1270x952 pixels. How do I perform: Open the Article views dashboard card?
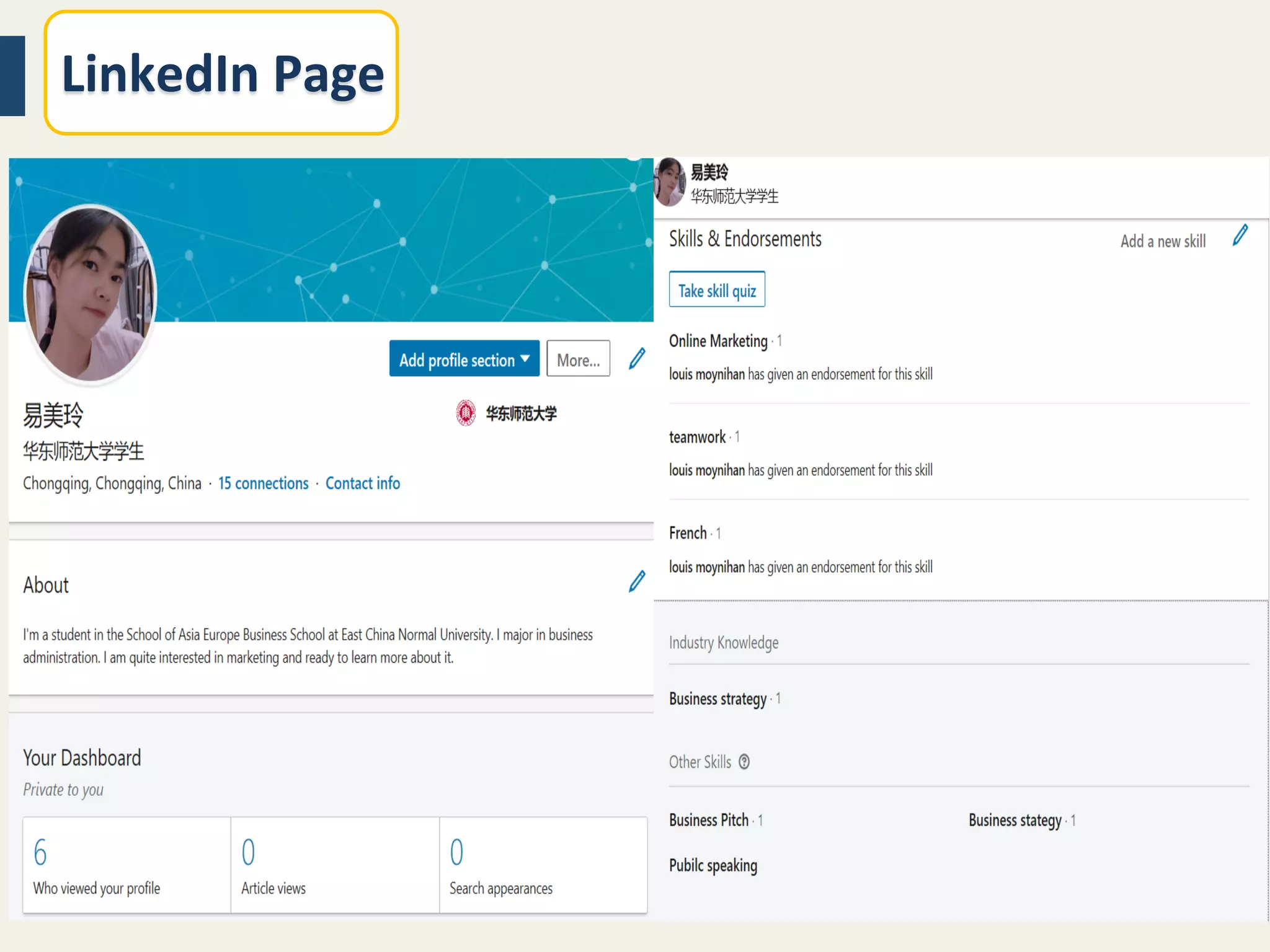pyautogui.click(x=335, y=865)
